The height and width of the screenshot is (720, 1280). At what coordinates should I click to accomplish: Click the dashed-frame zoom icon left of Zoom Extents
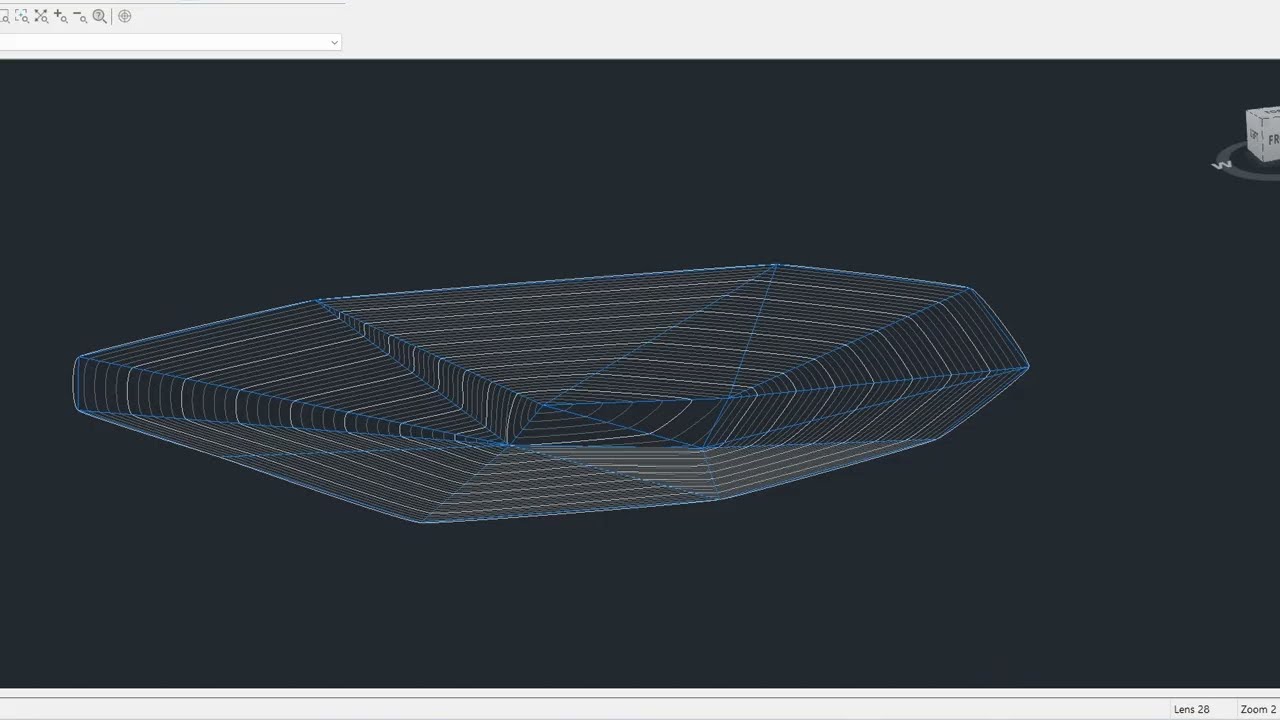22,16
